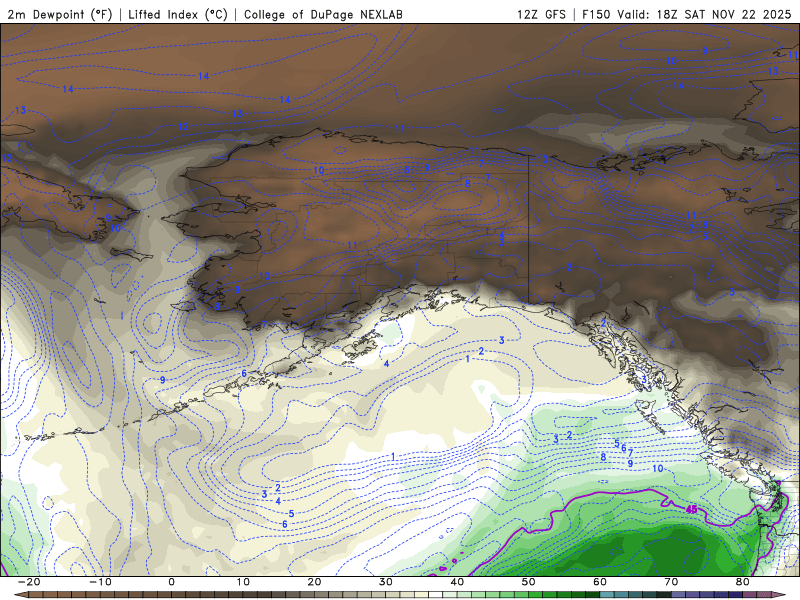Click the "80" colorbar tick label
800x600 pixels.
click(743, 582)
